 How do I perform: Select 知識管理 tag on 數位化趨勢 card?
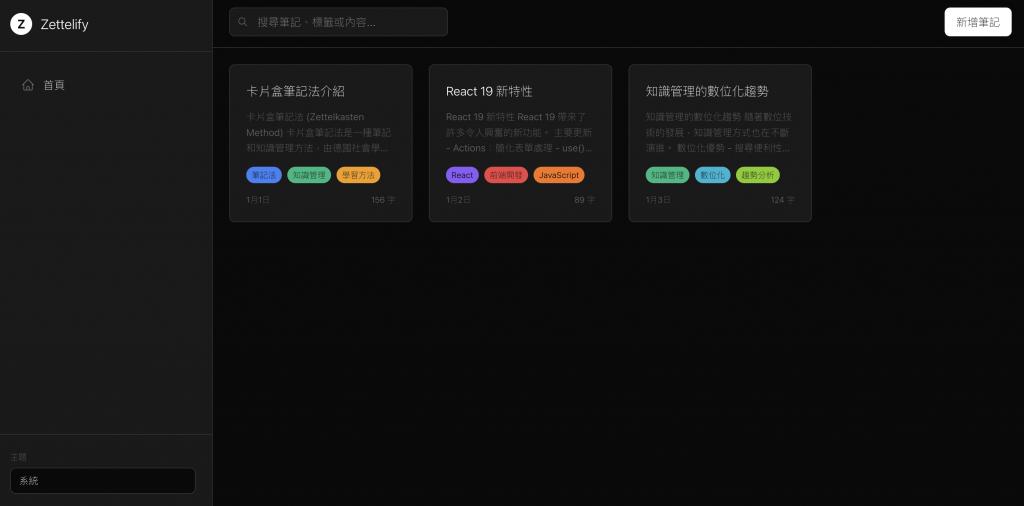pos(667,175)
